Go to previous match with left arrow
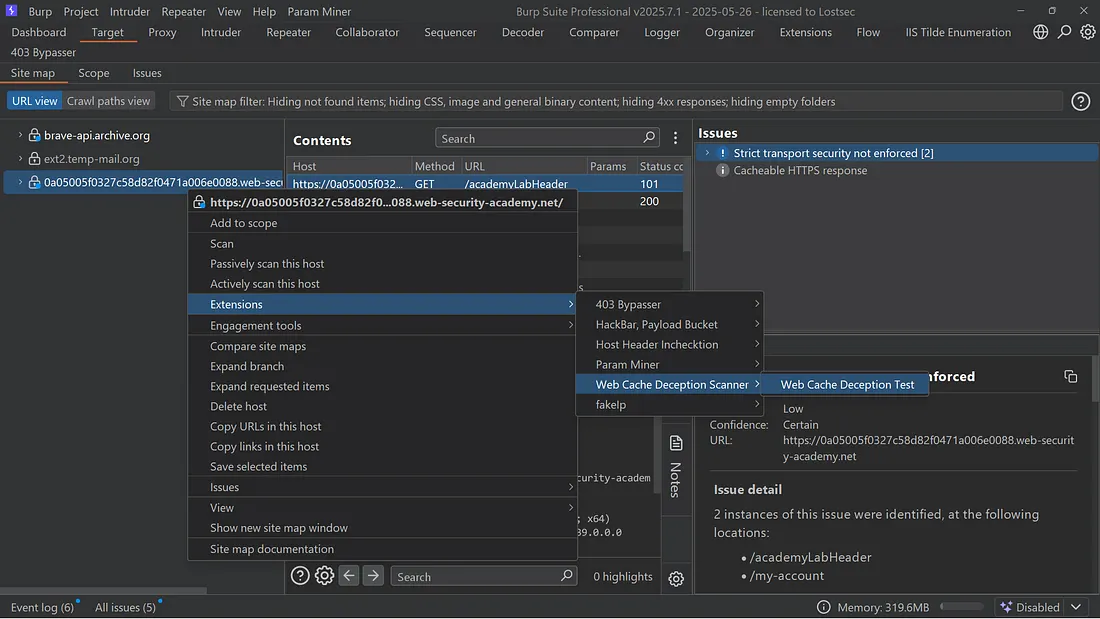 point(349,575)
